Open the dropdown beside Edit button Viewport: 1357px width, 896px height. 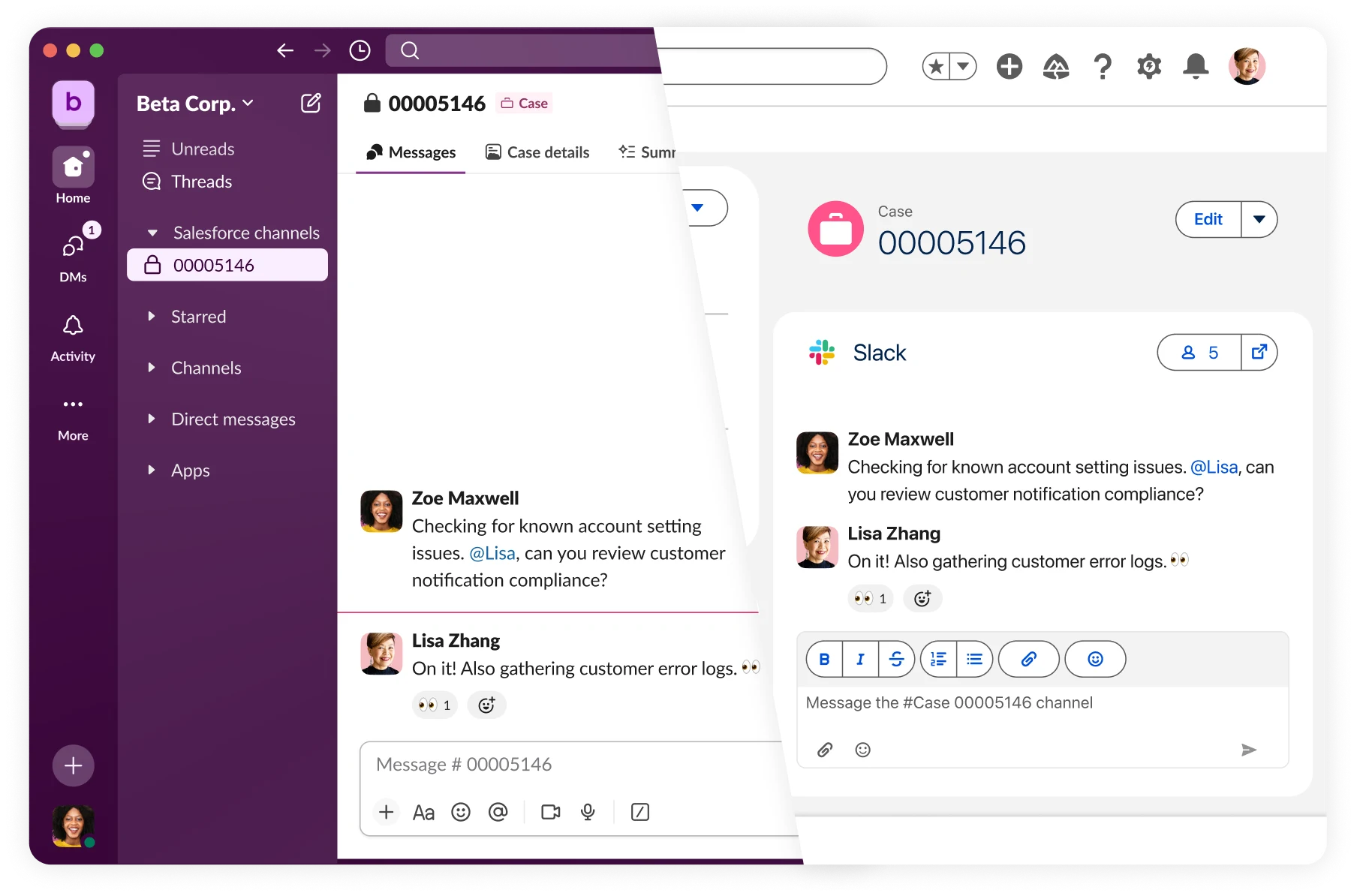click(x=1259, y=219)
